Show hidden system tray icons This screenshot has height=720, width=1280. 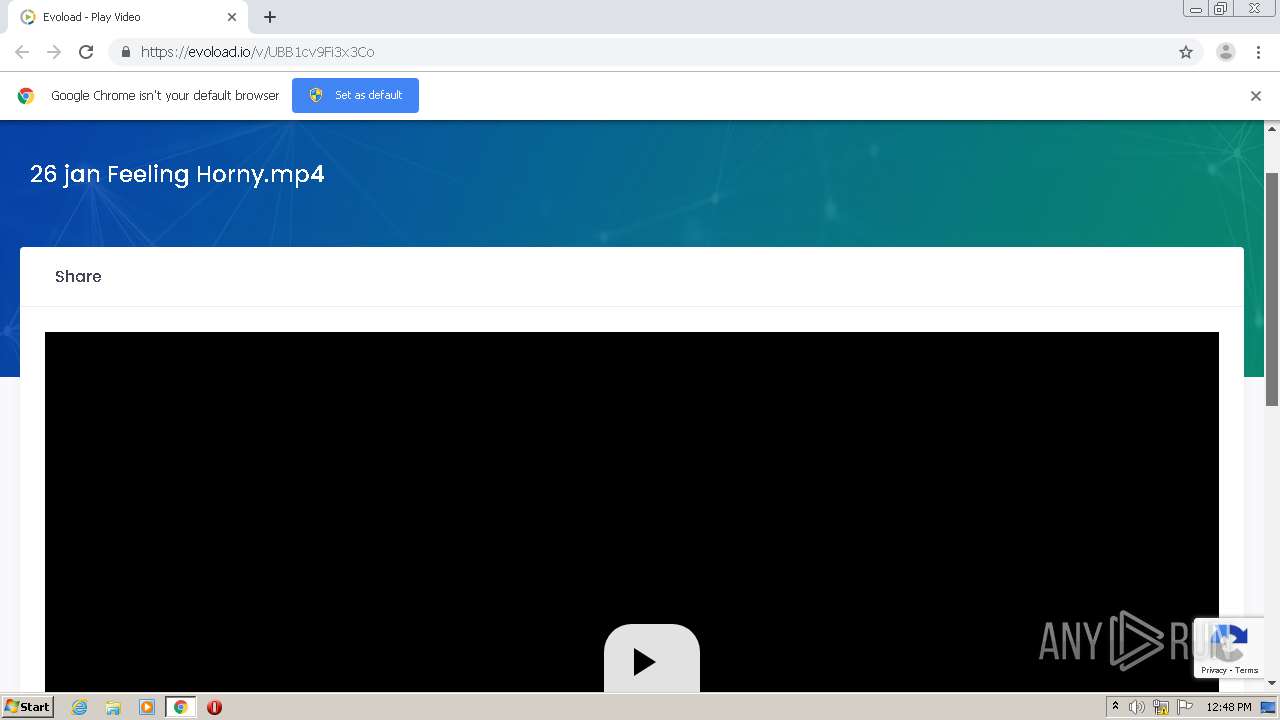1115,707
